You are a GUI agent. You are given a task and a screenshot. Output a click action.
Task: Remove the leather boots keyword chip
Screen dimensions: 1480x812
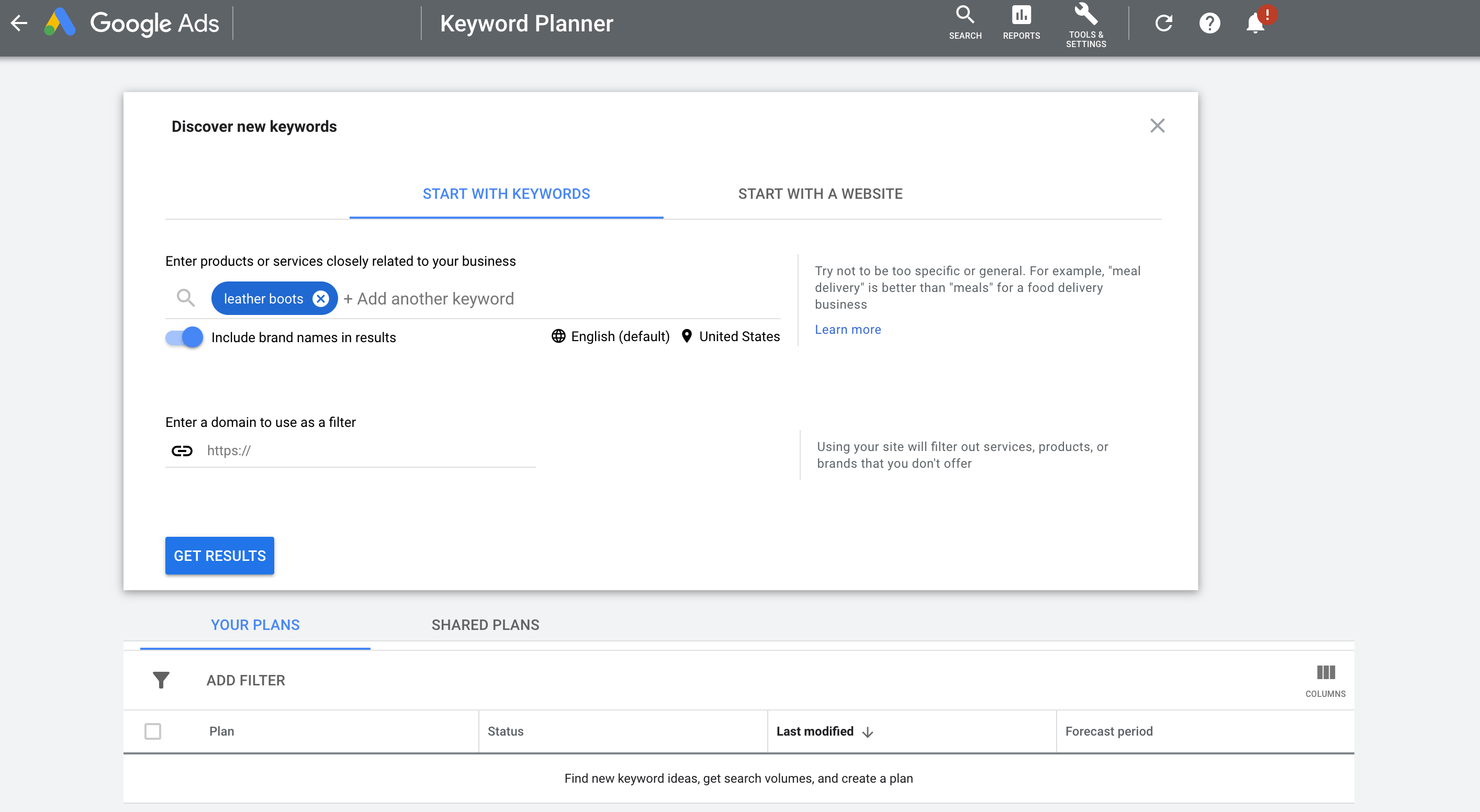click(x=321, y=299)
